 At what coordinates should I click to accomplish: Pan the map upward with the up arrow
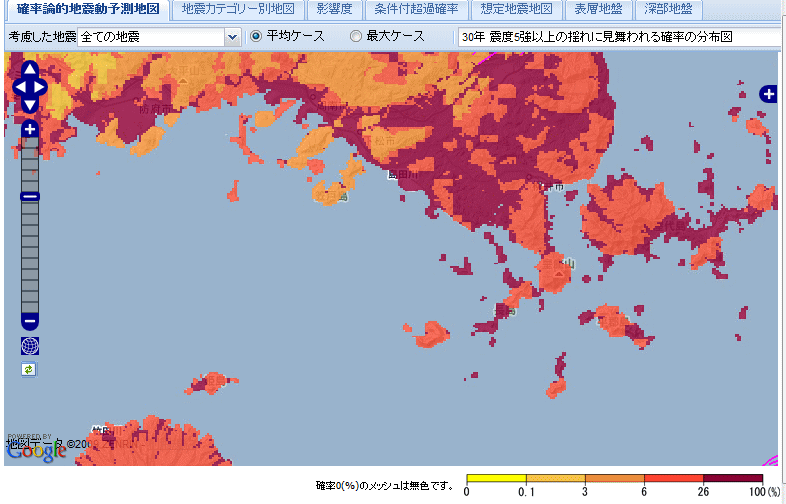(30, 71)
